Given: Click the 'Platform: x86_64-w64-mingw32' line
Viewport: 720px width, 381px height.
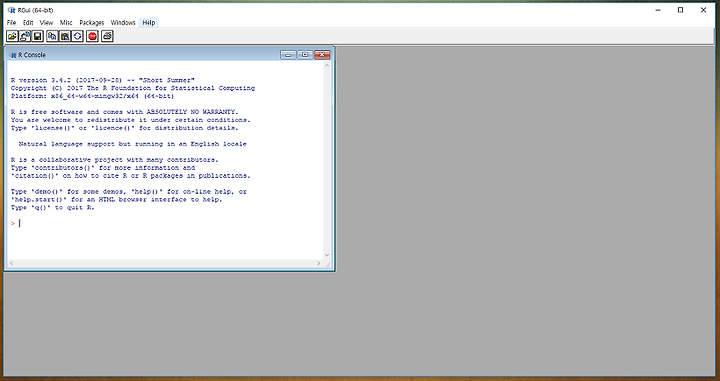Looking at the screenshot, I should 92,96.
